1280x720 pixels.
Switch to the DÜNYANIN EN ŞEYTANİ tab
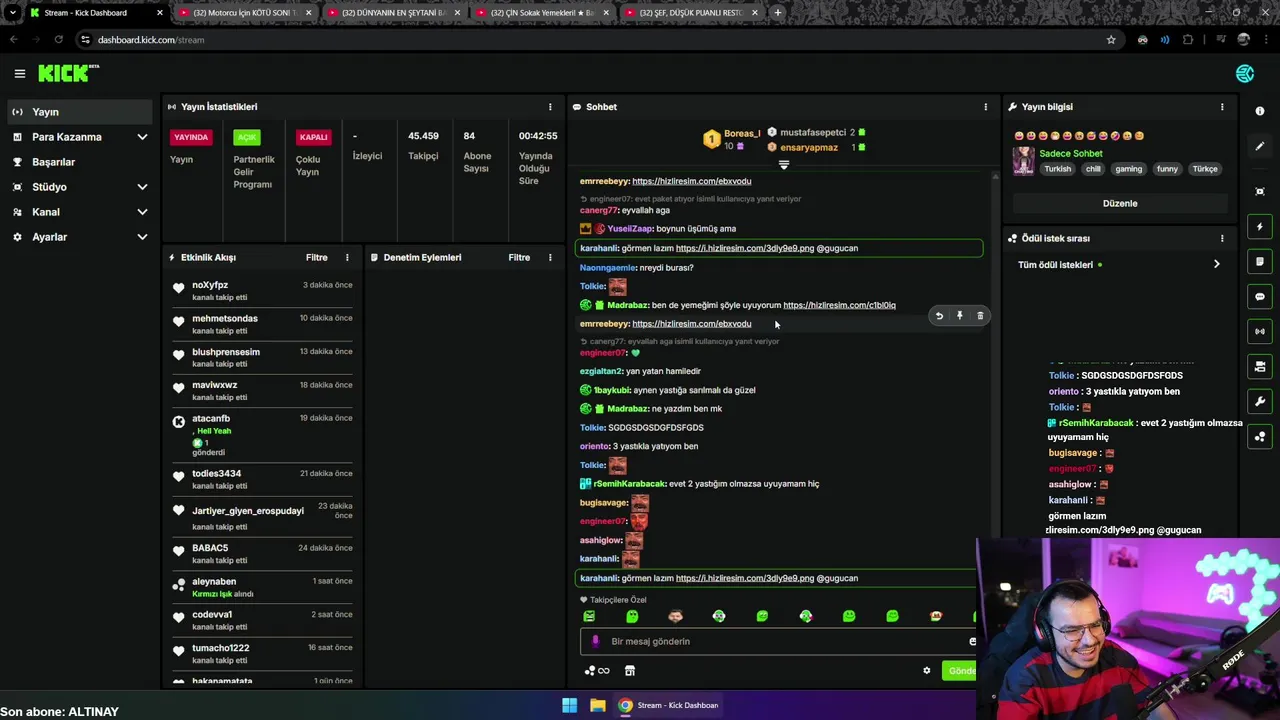(393, 13)
